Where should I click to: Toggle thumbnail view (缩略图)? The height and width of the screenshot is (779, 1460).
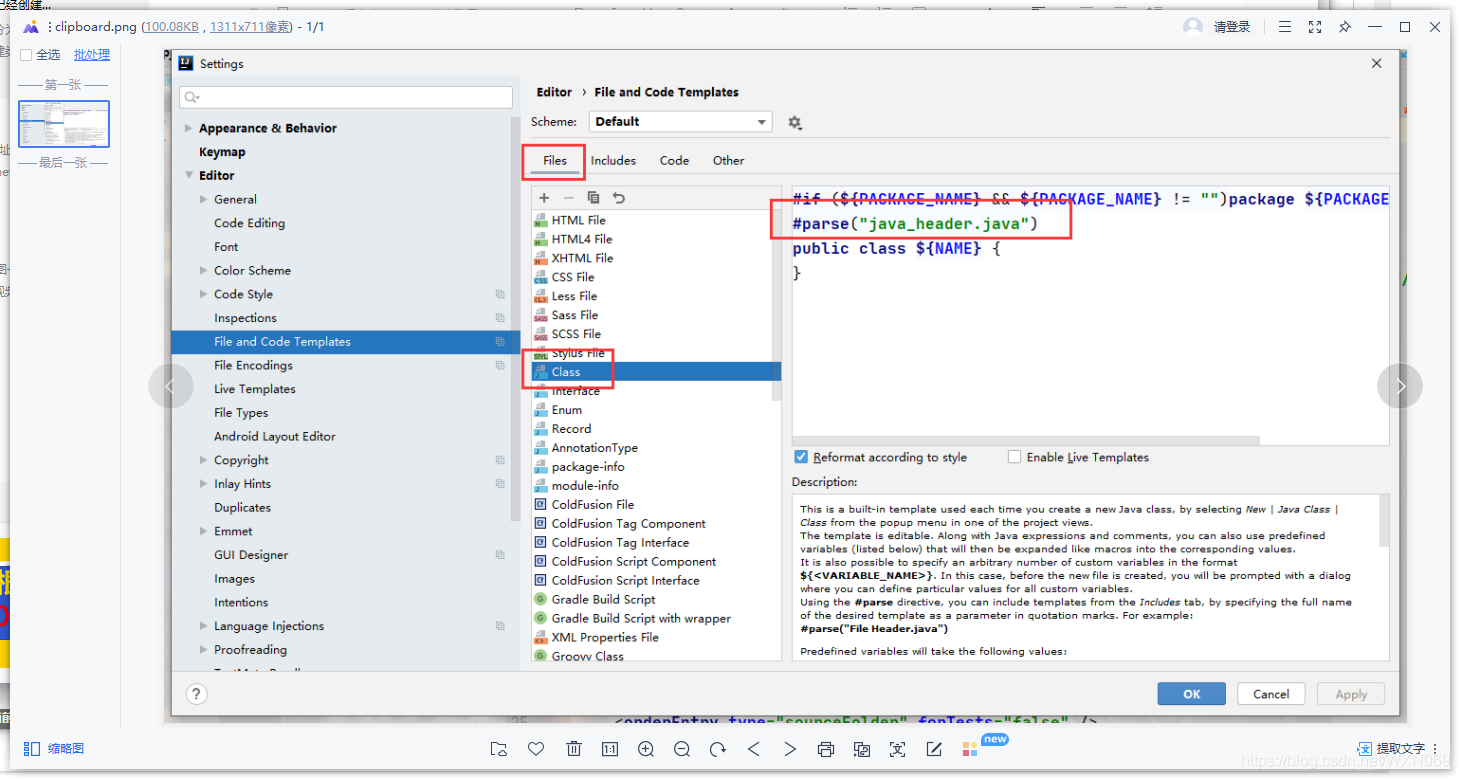point(54,749)
